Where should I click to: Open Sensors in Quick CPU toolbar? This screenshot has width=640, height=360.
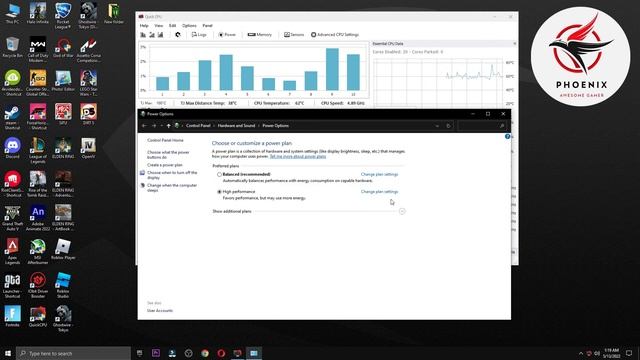coord(294,35)
